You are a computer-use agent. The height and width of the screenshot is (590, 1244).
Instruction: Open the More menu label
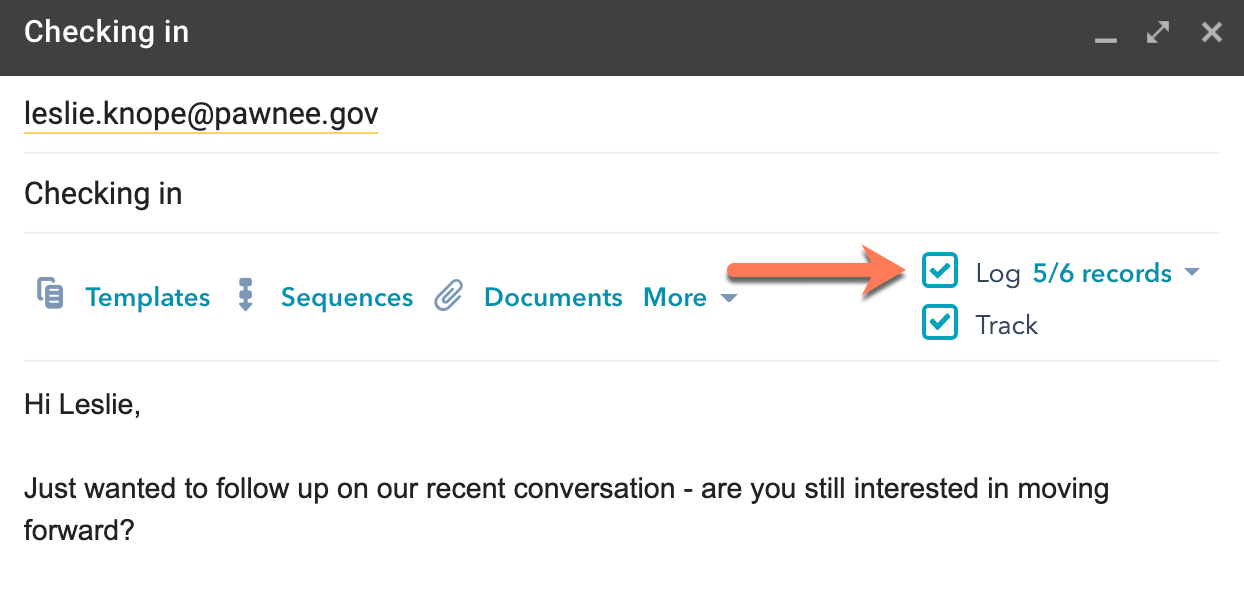point(675,298)
